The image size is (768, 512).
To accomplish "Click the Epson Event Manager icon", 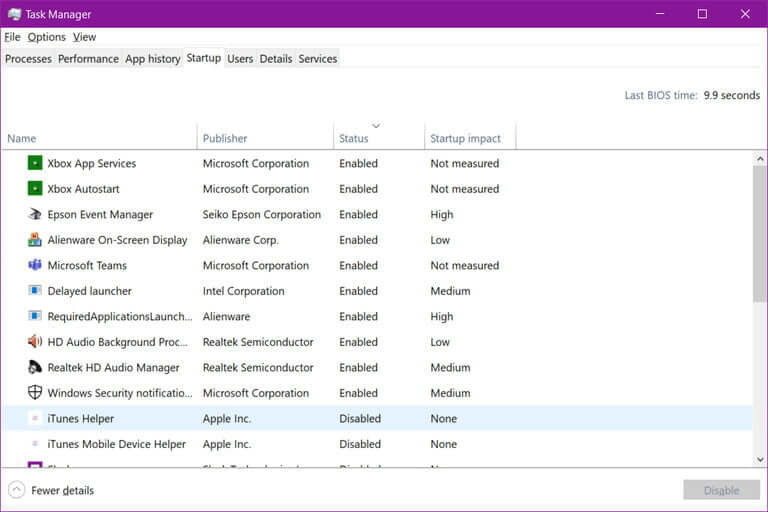I will 35,214.
